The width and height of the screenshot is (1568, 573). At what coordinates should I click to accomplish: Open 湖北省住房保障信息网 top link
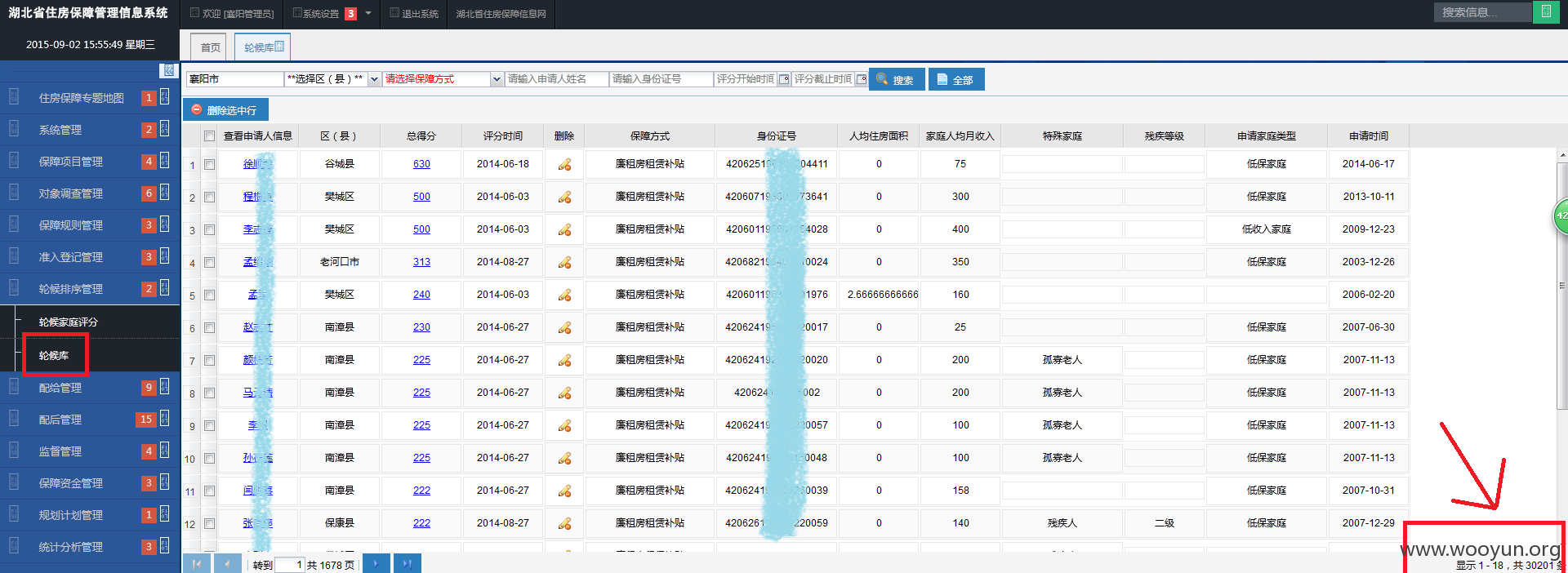(501, 14)
